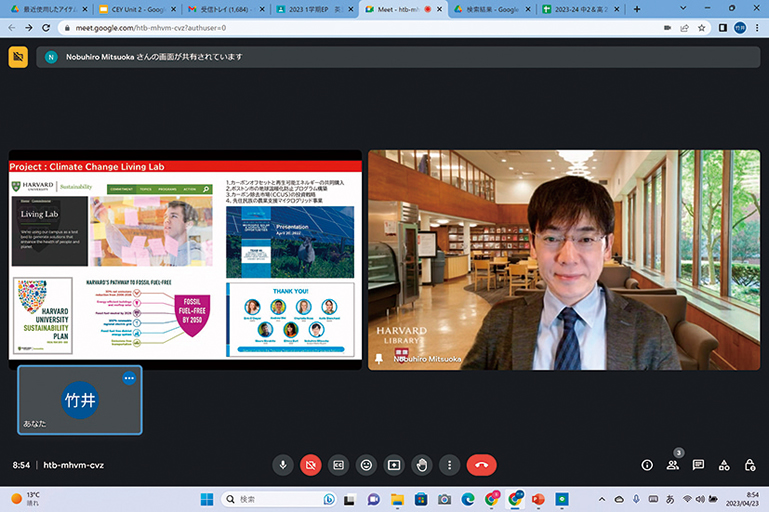Go forward in the browser

click(29, 28)
